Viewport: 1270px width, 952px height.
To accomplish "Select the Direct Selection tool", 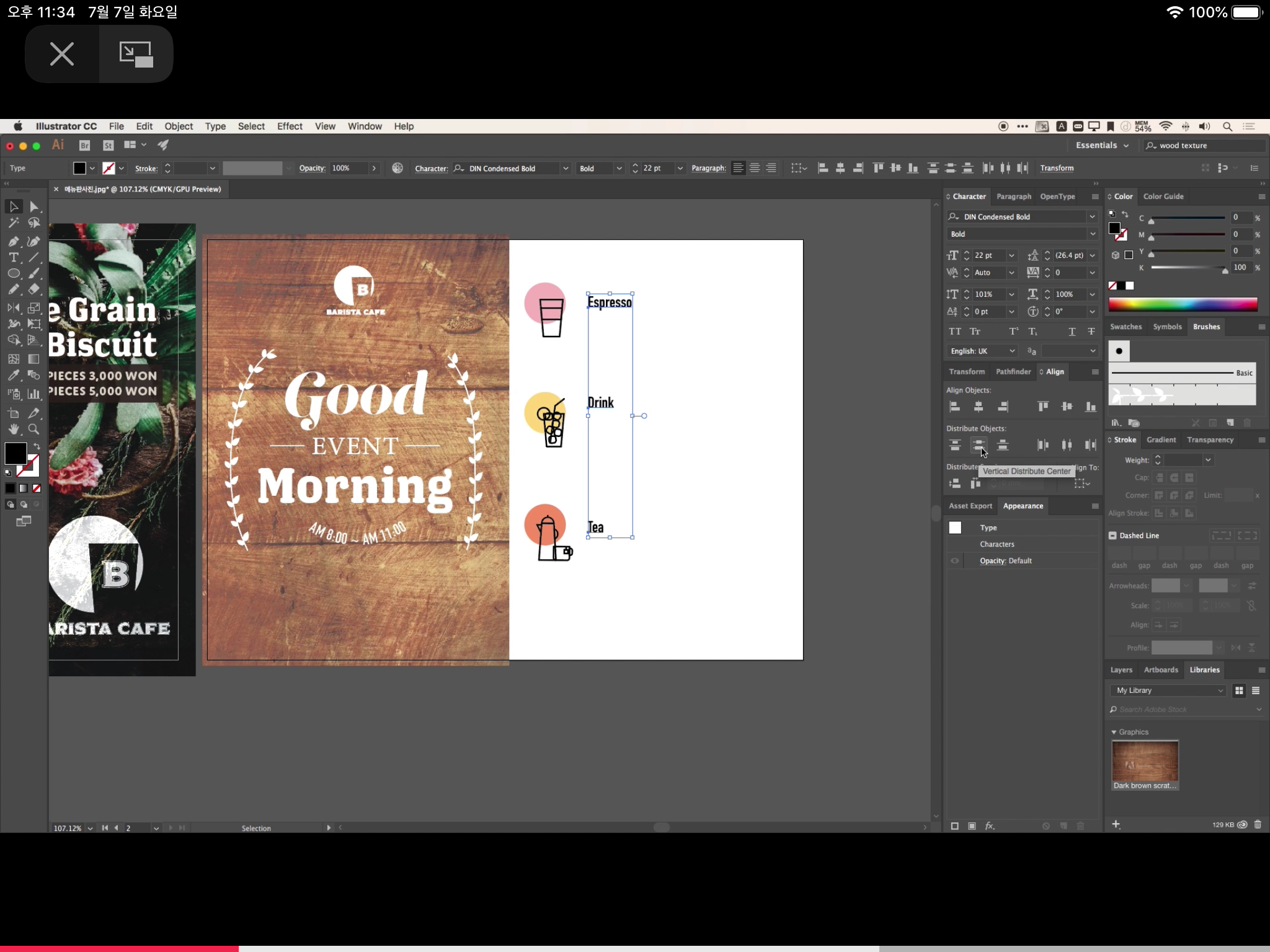I will (x=34, y=206).
